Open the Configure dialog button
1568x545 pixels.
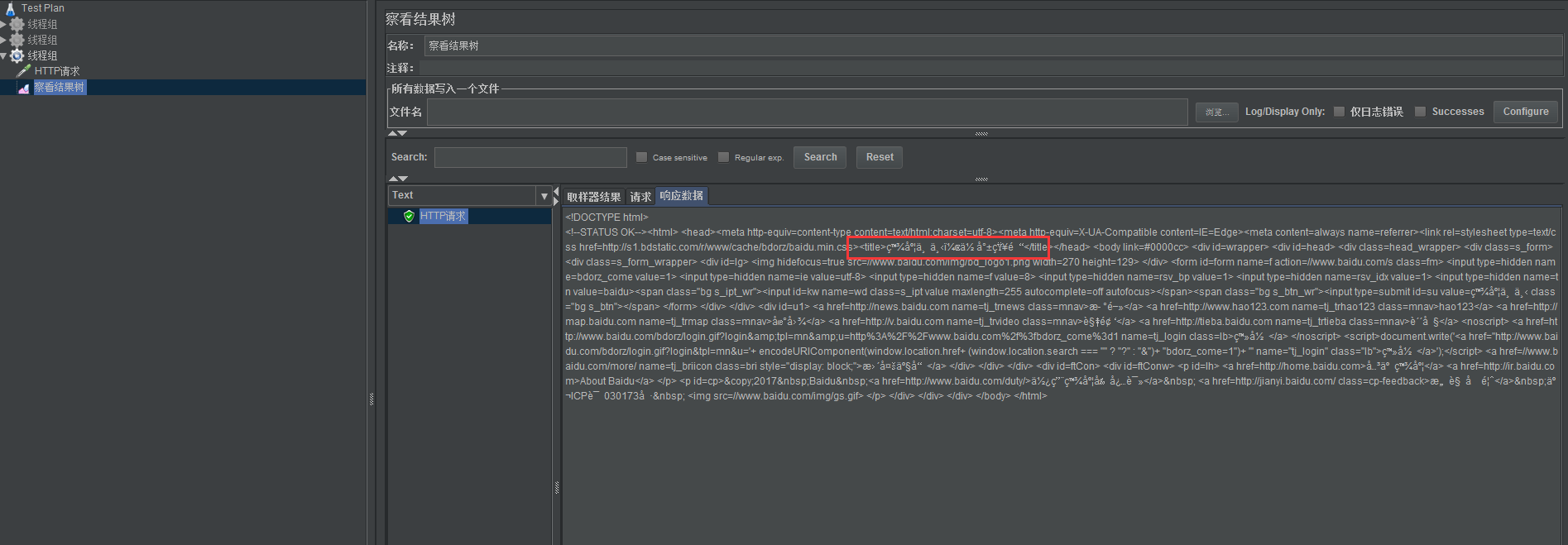(x=1526, y=112)
